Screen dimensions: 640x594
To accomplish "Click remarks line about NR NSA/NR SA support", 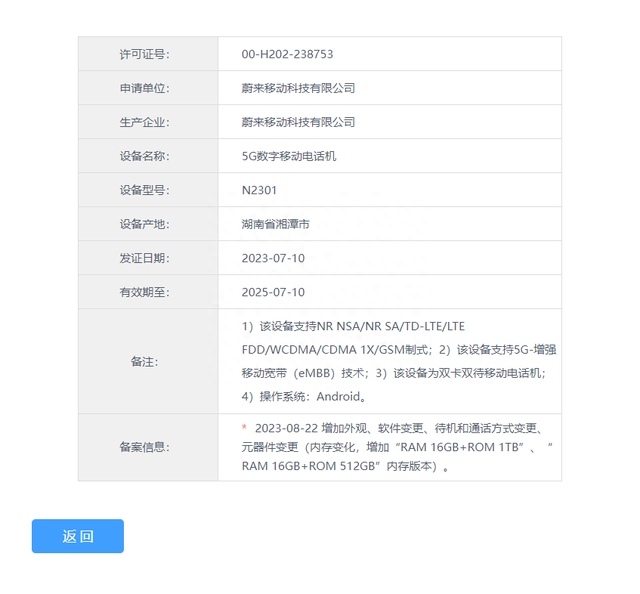I will [x=353, y=326].
